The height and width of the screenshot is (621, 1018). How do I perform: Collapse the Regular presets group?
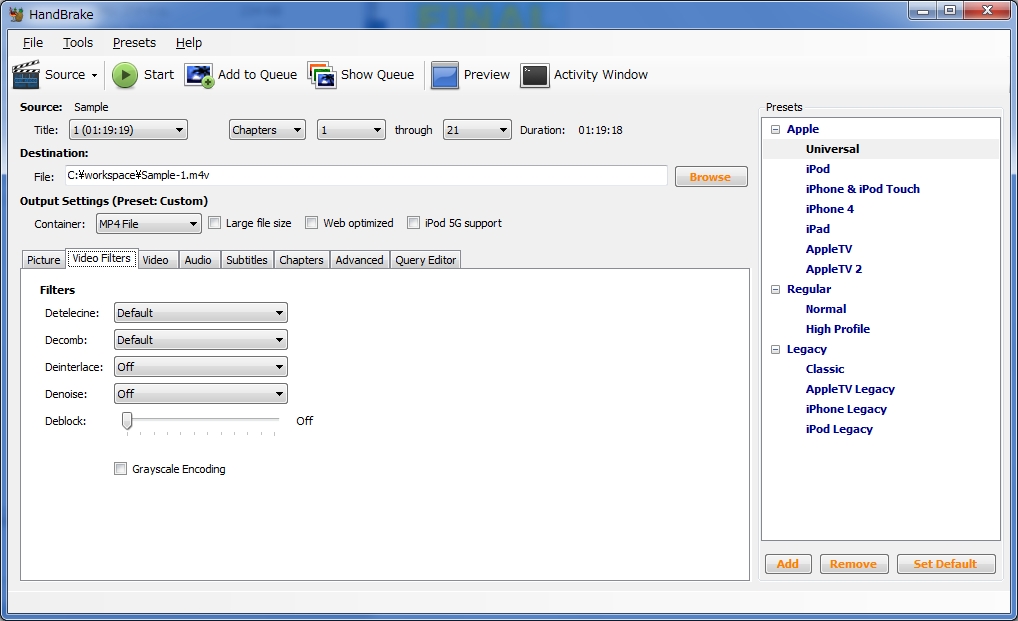pos(775,289)
